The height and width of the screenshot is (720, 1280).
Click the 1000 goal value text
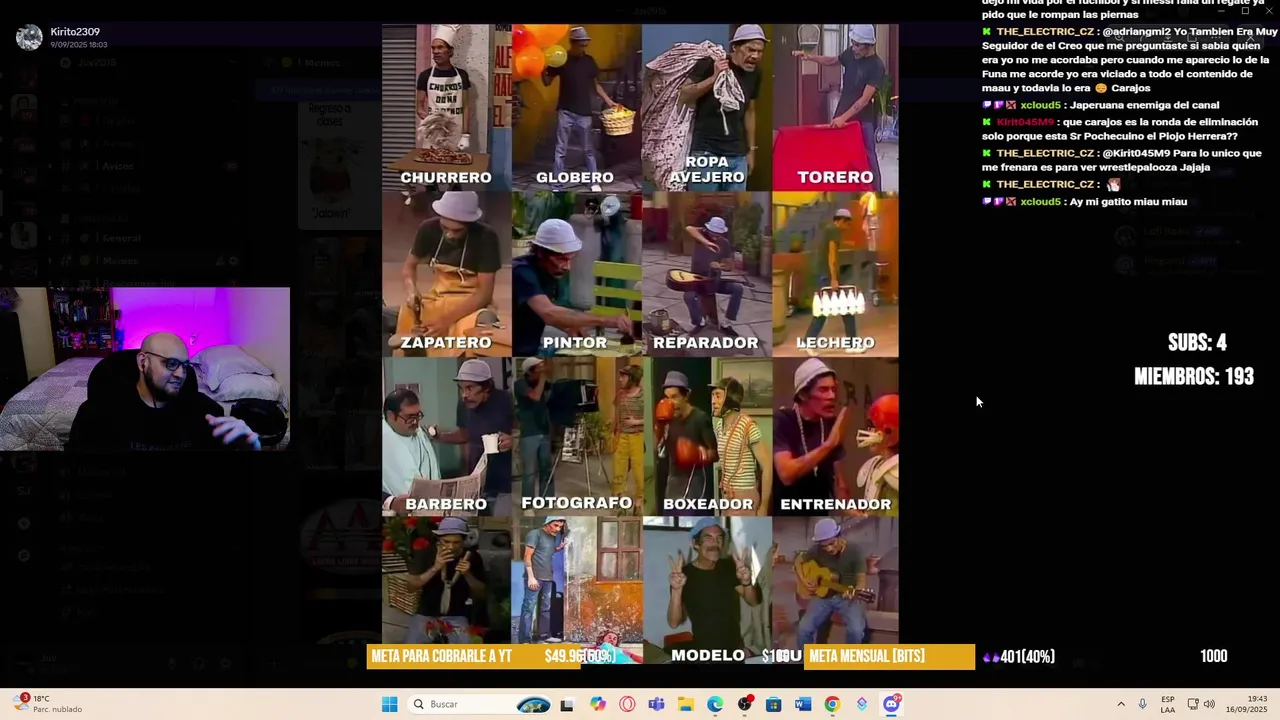(1213, 657)
